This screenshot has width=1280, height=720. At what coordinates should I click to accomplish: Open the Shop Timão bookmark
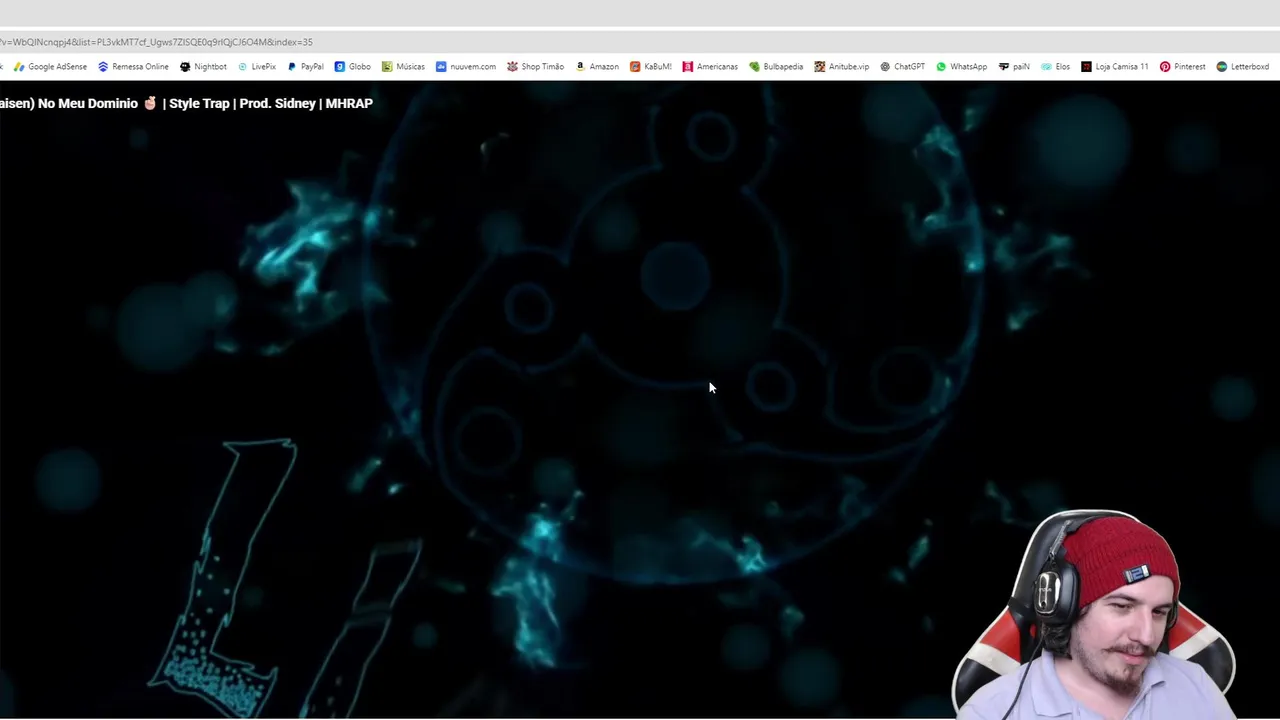(x=535, y=67)
